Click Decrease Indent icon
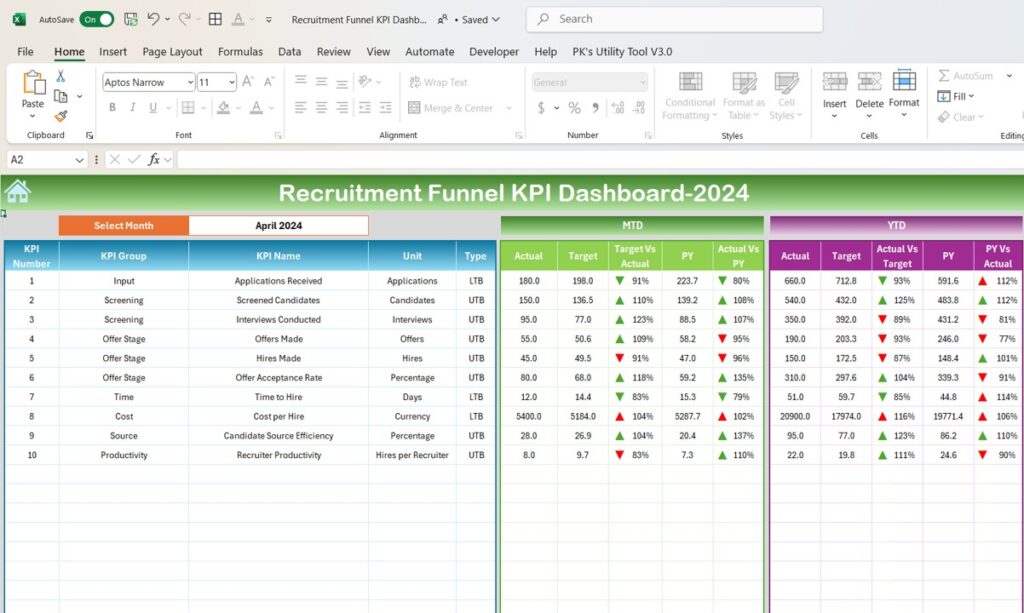This screenshot has height=613, width=1024. click(364, 108)
